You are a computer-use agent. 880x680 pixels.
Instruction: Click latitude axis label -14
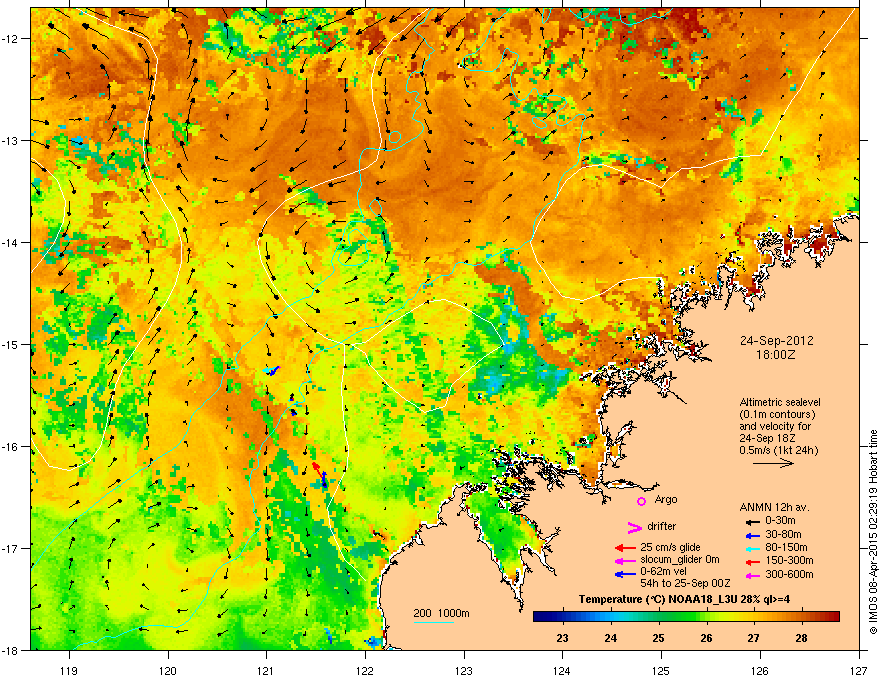(x=10, y=243)
